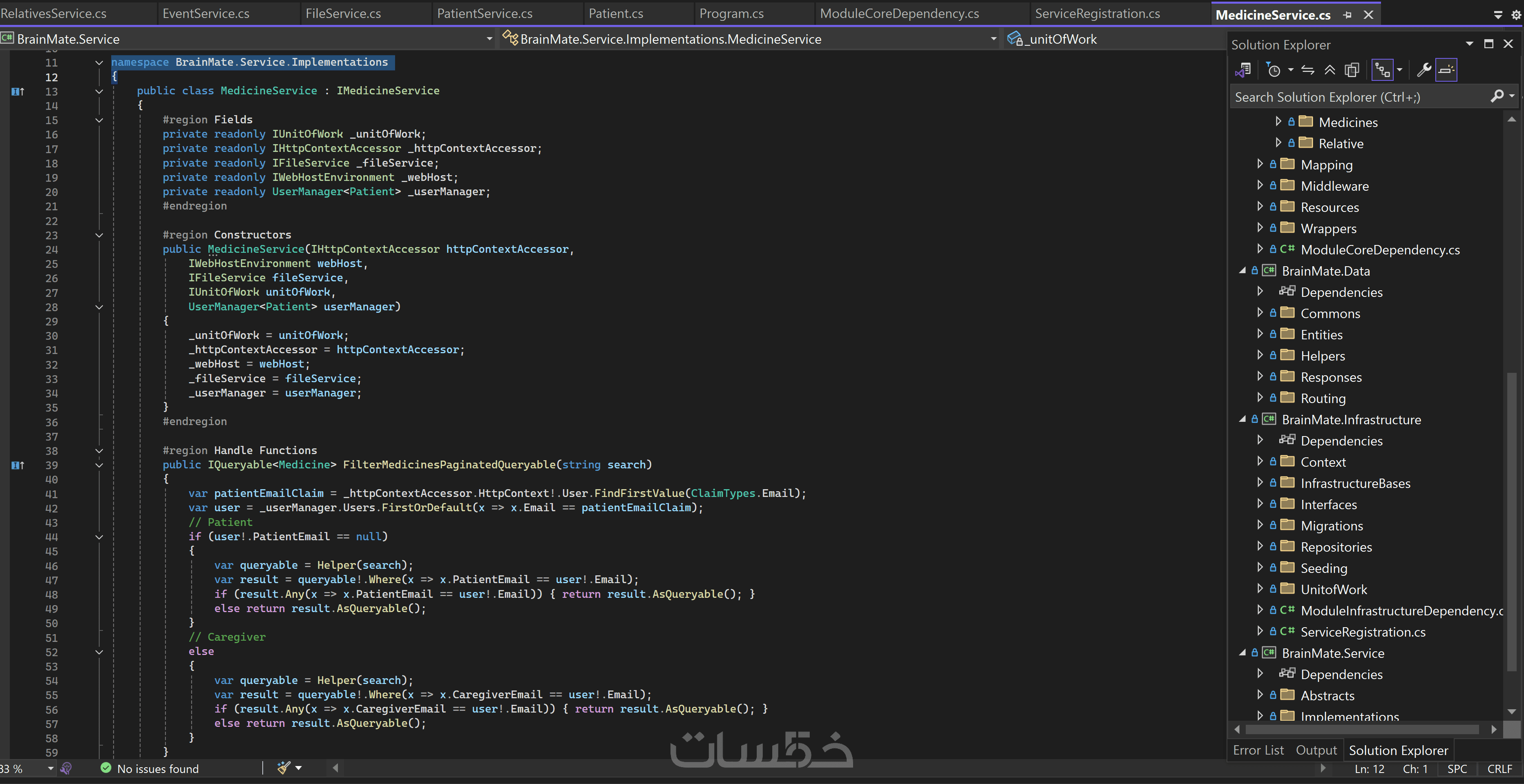The height and width of the screenshot is (784, 1524).
Task: Click Switch Views solution icon
Action: pyautogui.click(x=1243, y=70)
